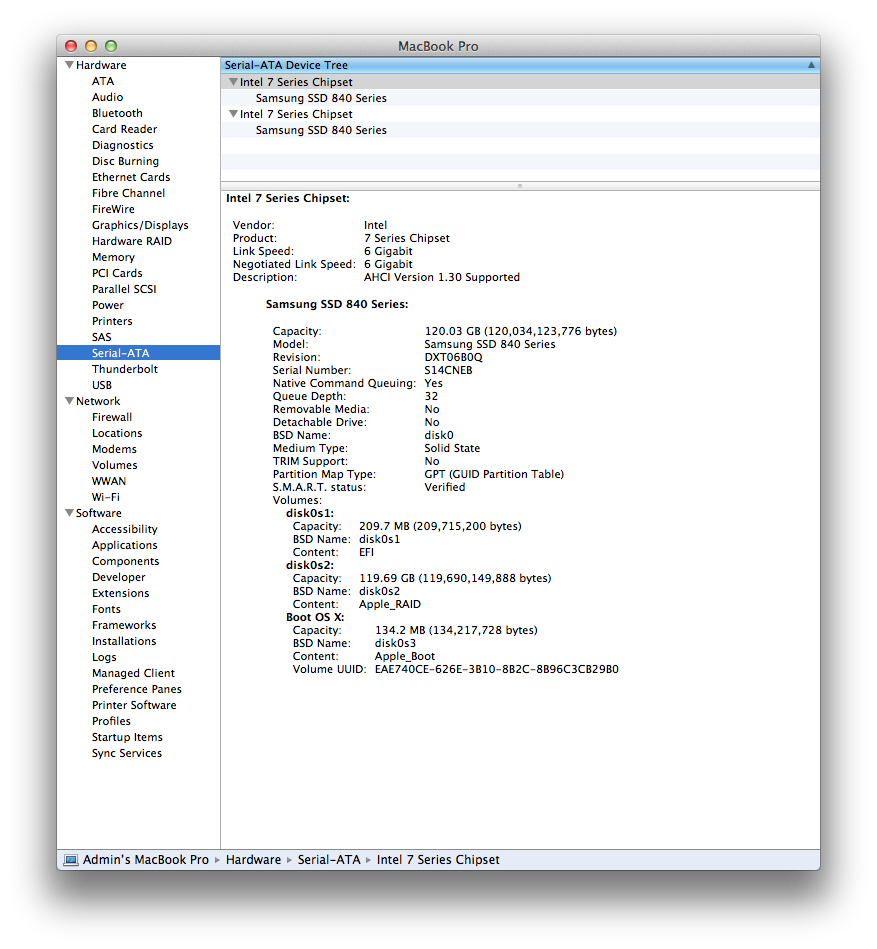The height and width of the screenshot is (949, 877).
Task: Select USB in the sidebar
Action: [102, 385]
